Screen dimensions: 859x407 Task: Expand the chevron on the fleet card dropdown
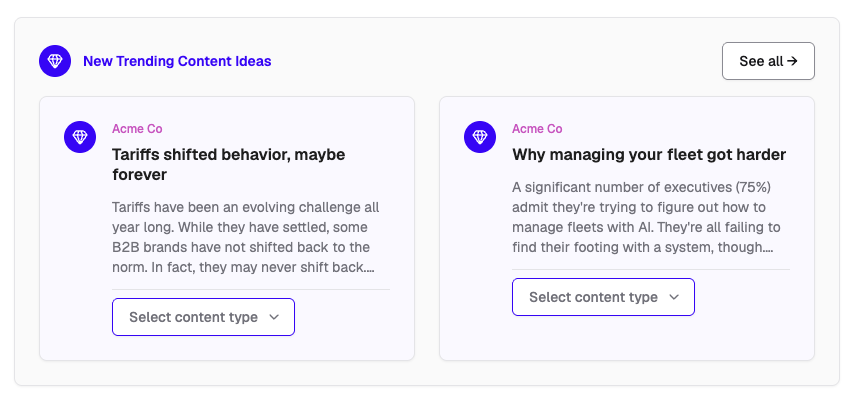point(674,297)
